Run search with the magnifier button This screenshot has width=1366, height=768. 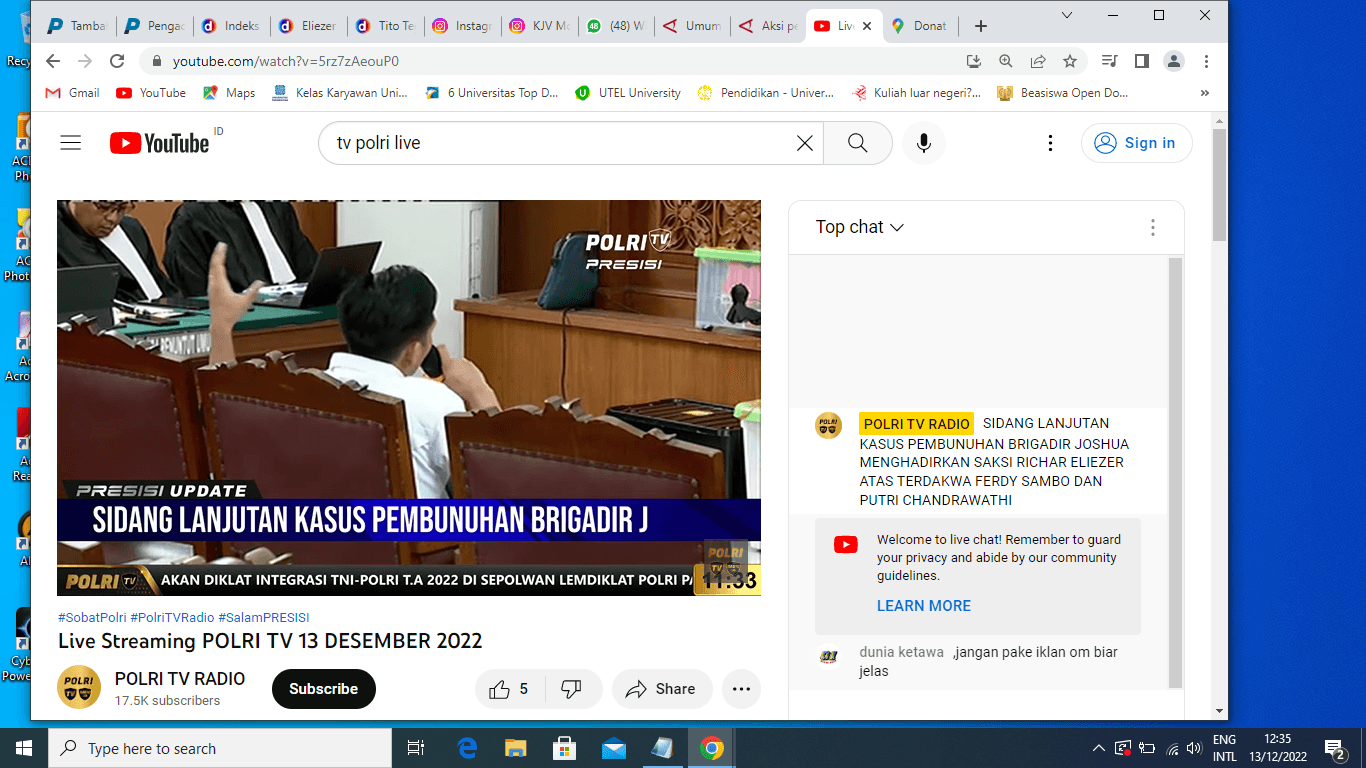tap(857, 143)
